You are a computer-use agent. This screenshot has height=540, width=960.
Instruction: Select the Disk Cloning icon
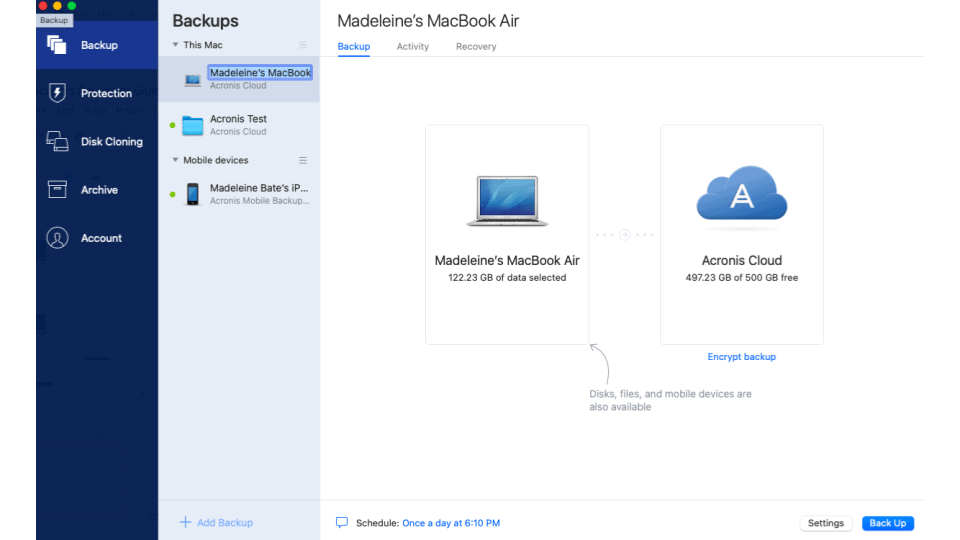pos(57,141)
